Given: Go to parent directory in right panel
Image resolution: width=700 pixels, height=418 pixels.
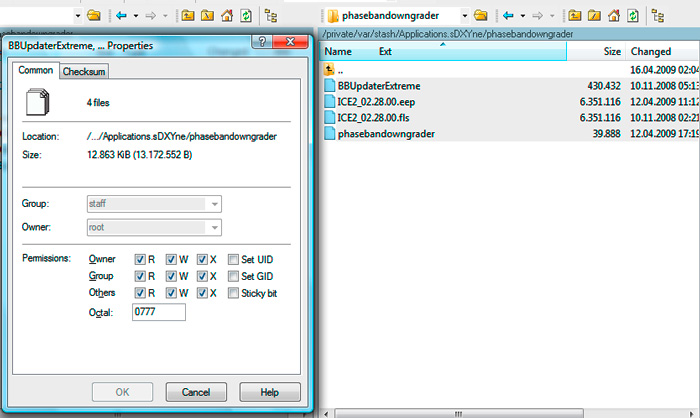Looking at the screenshot, I should [x=575, y=16].
